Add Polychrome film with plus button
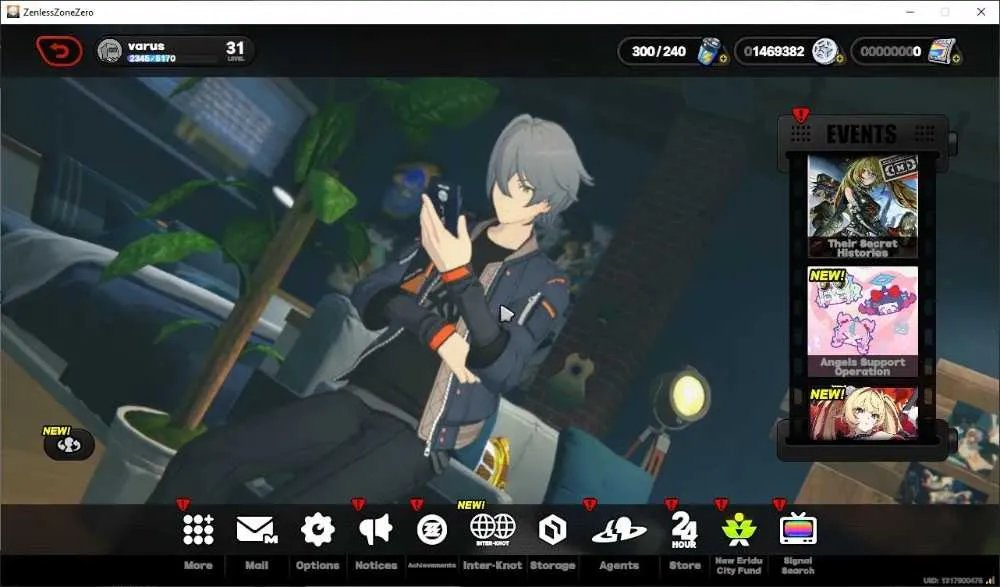Image resolution: width=1000 pixels, height=587 pixels. click(x=956, y=59)
